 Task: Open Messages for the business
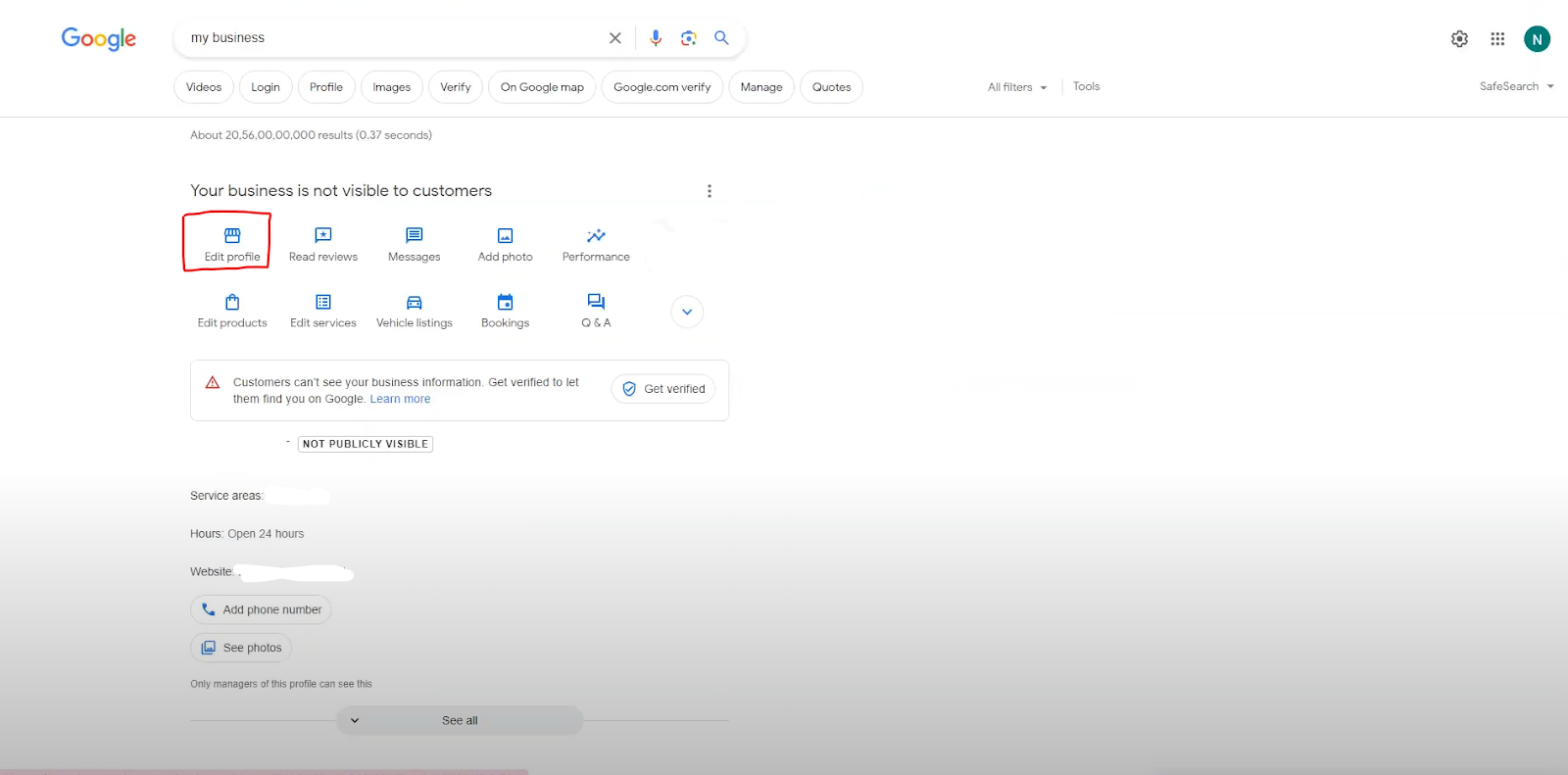[415, 245]
